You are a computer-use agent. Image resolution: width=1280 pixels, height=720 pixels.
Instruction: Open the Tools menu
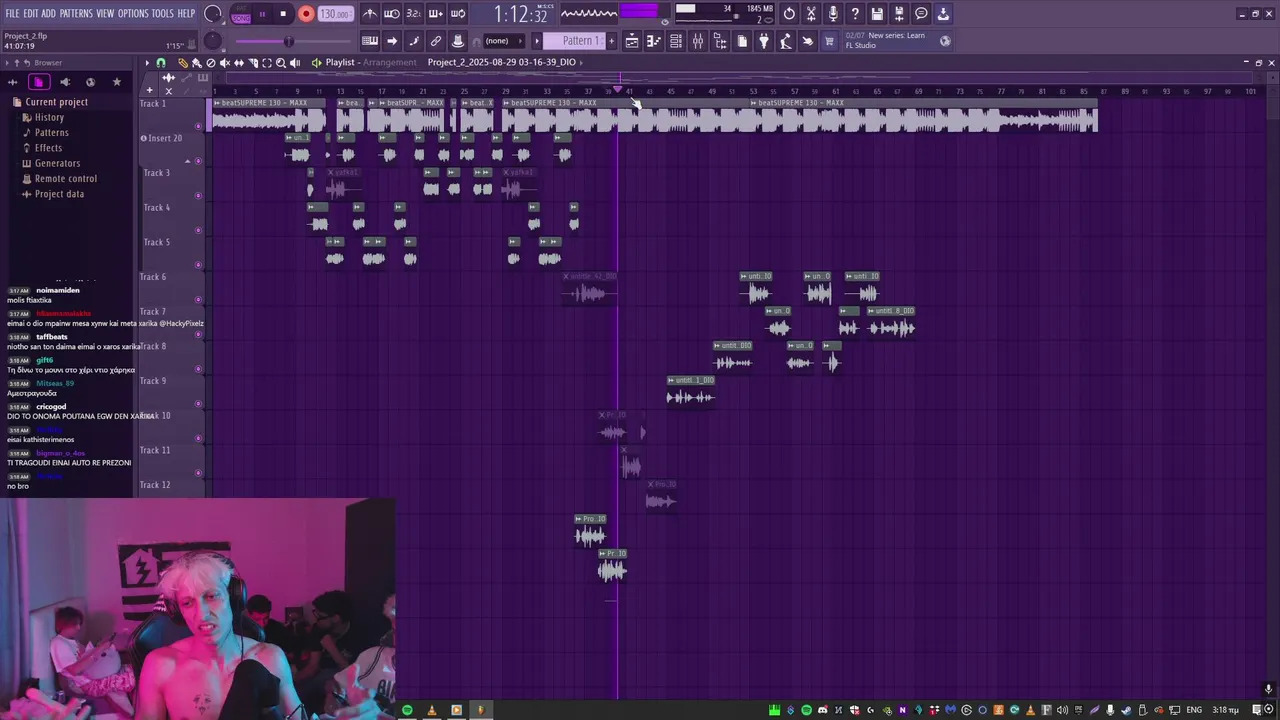pyautogui.click(x=163, y=13)
